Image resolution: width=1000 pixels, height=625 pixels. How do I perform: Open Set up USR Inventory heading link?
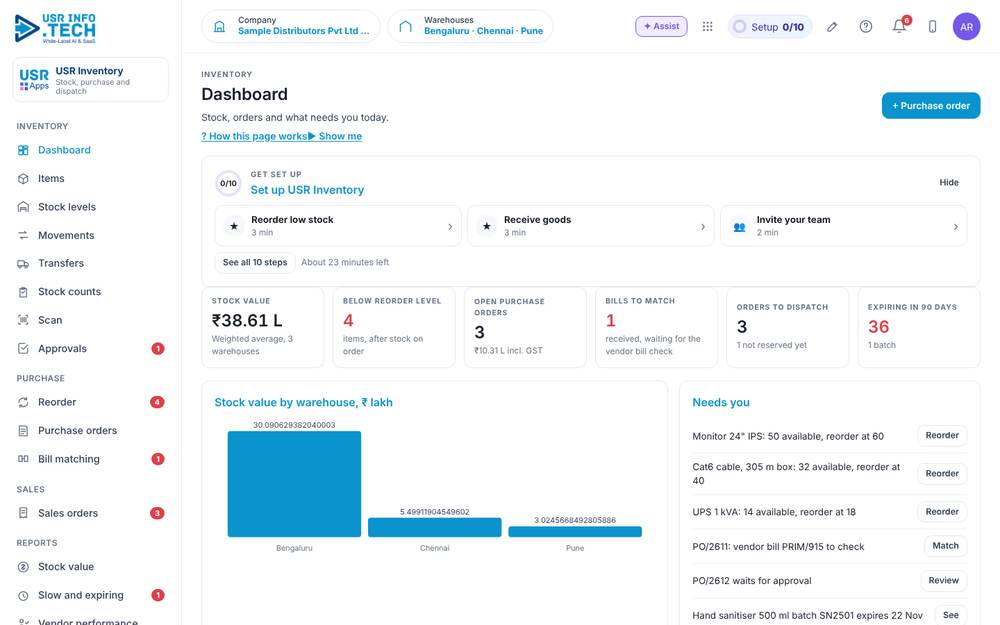point(307,190)
